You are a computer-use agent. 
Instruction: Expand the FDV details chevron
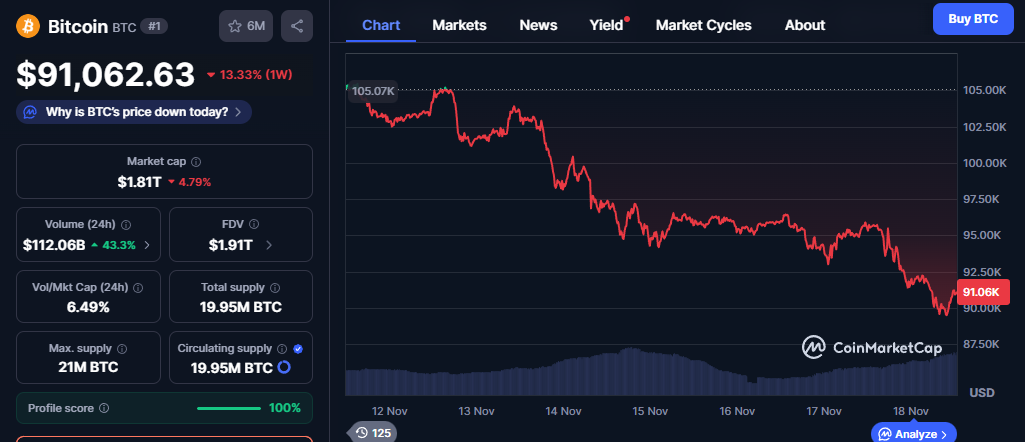coord(269,244)
